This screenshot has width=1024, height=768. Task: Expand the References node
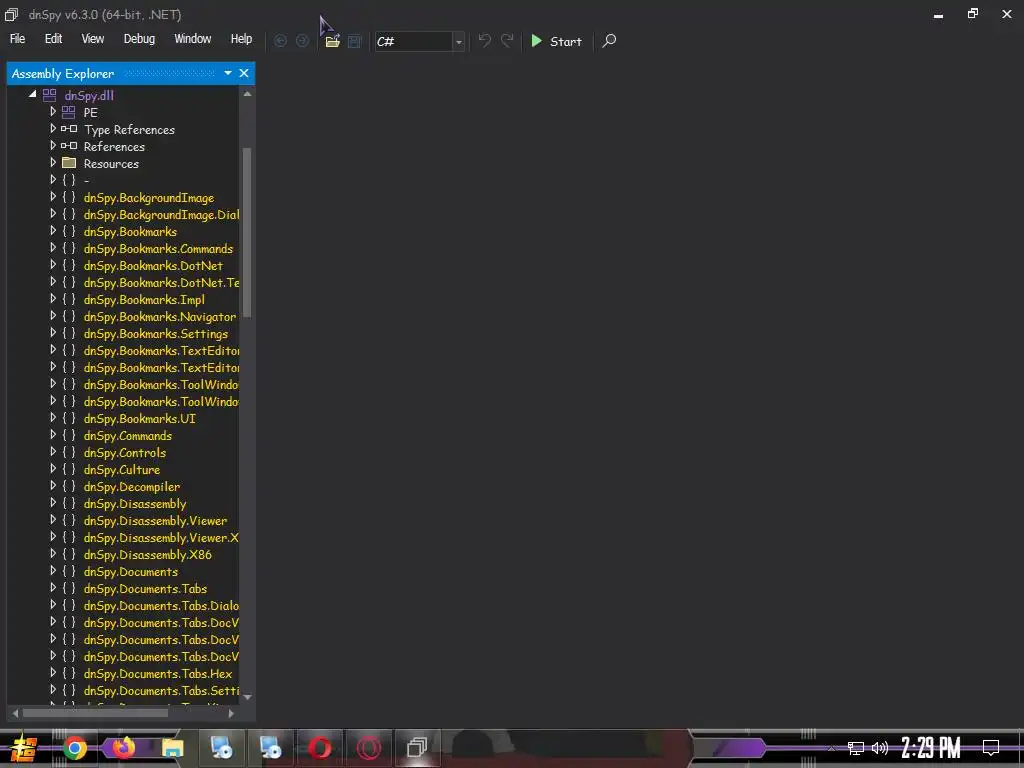pyautogui.click(x=53, y=146)
